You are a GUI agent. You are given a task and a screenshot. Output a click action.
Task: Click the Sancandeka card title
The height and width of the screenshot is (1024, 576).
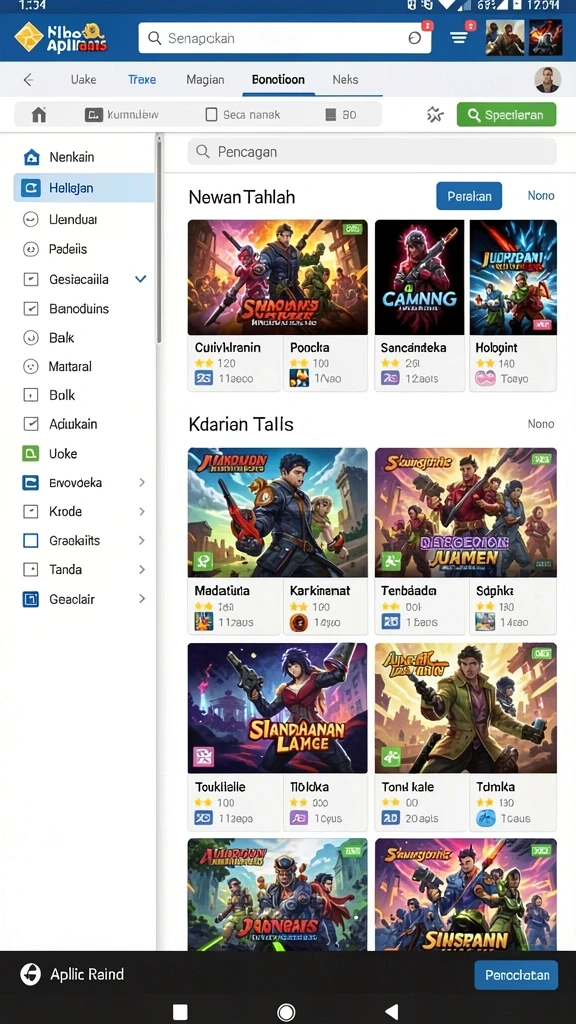click(412, 347)
